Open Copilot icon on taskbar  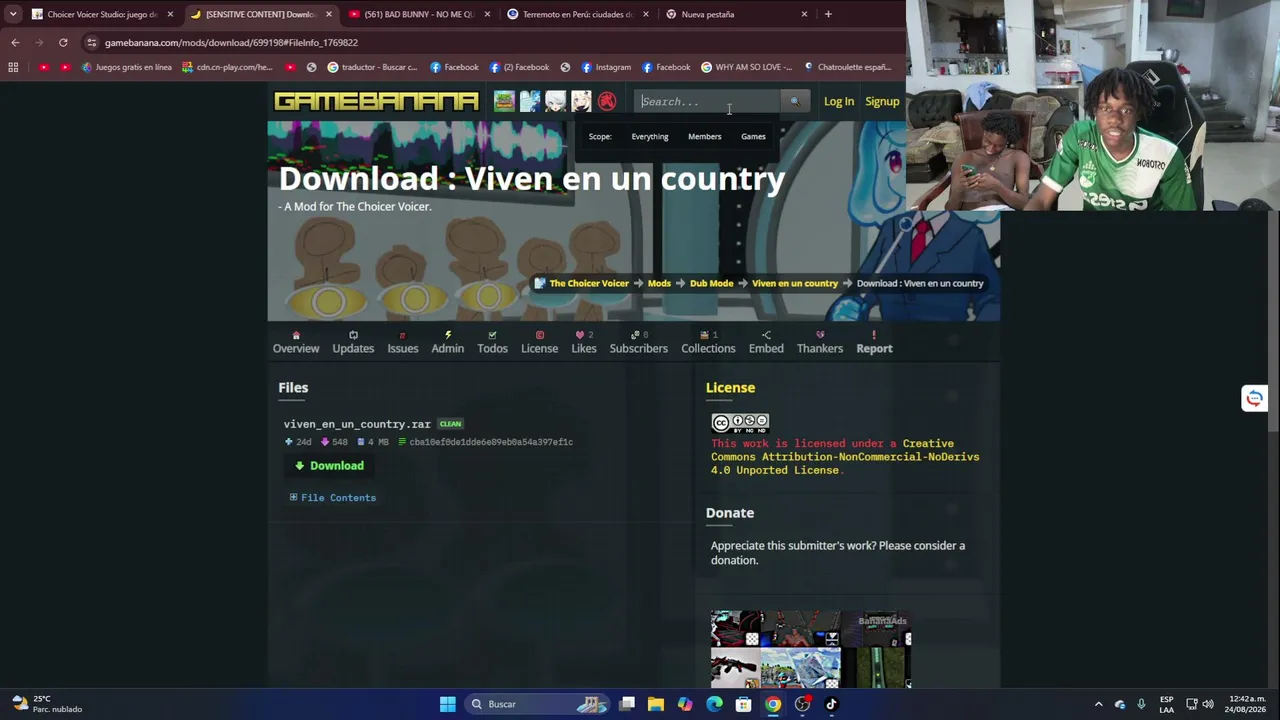pyautogui.click(x=685, y=704)
